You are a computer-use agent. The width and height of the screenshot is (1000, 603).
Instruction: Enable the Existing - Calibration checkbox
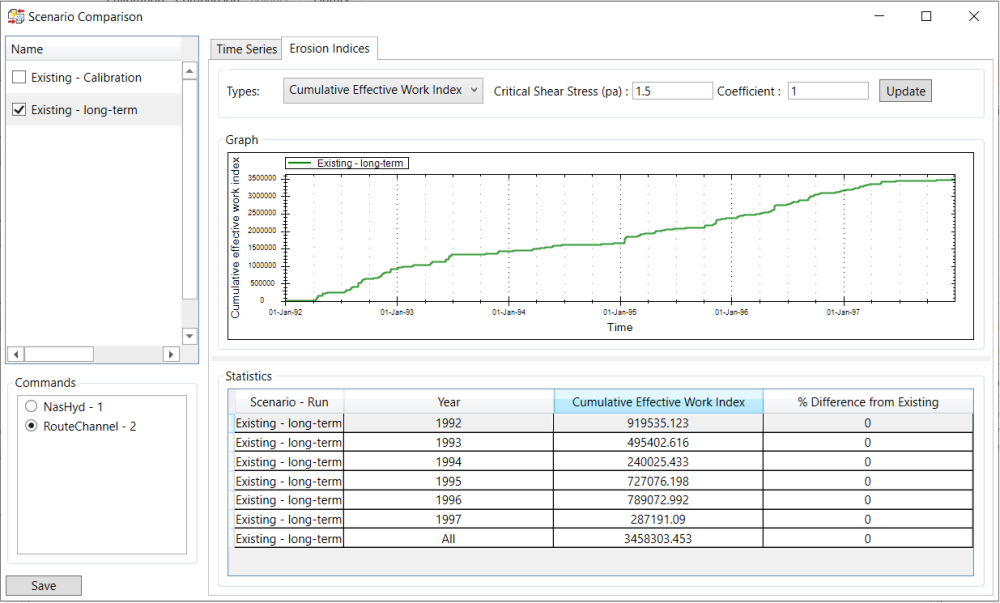[x=19, y=78]
